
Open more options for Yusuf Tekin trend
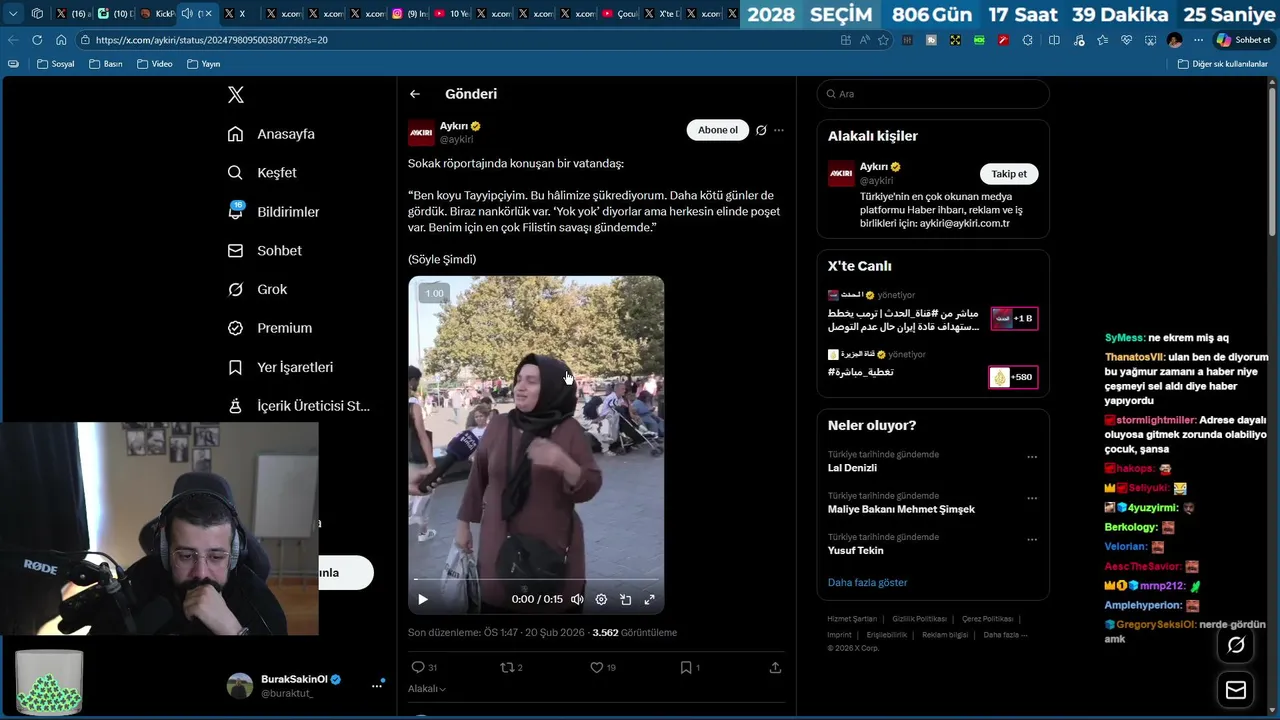coord(1032,539)
